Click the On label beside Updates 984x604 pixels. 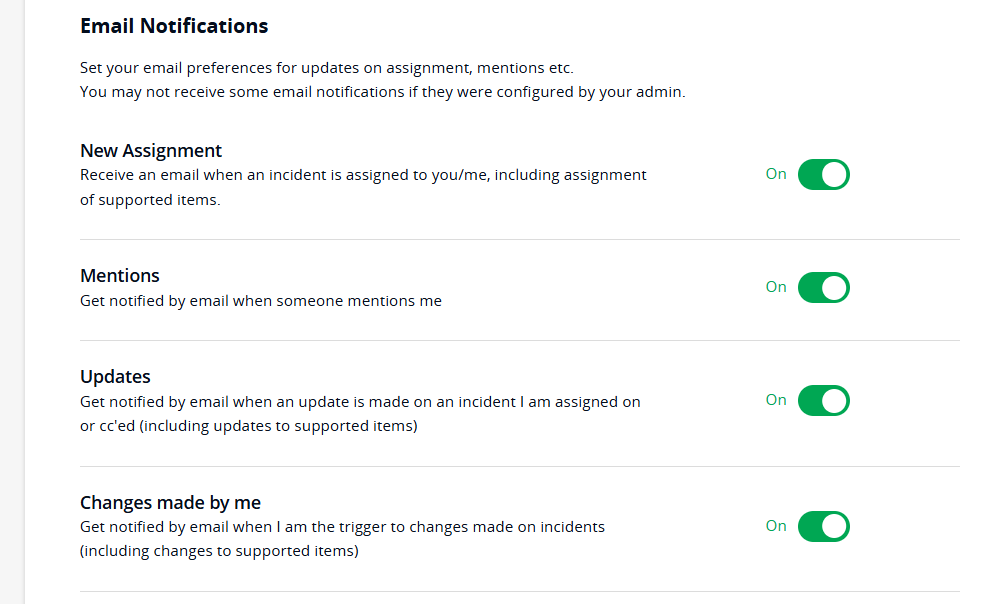[x=776, y=400]
